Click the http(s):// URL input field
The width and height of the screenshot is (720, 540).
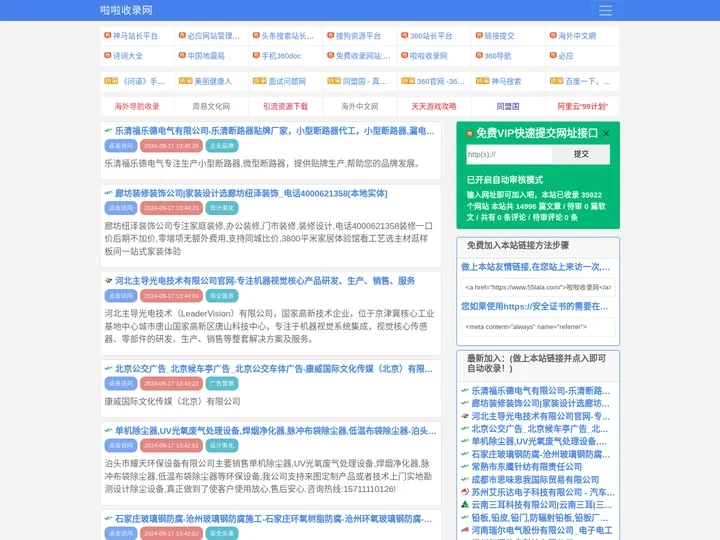click(509, 154)
